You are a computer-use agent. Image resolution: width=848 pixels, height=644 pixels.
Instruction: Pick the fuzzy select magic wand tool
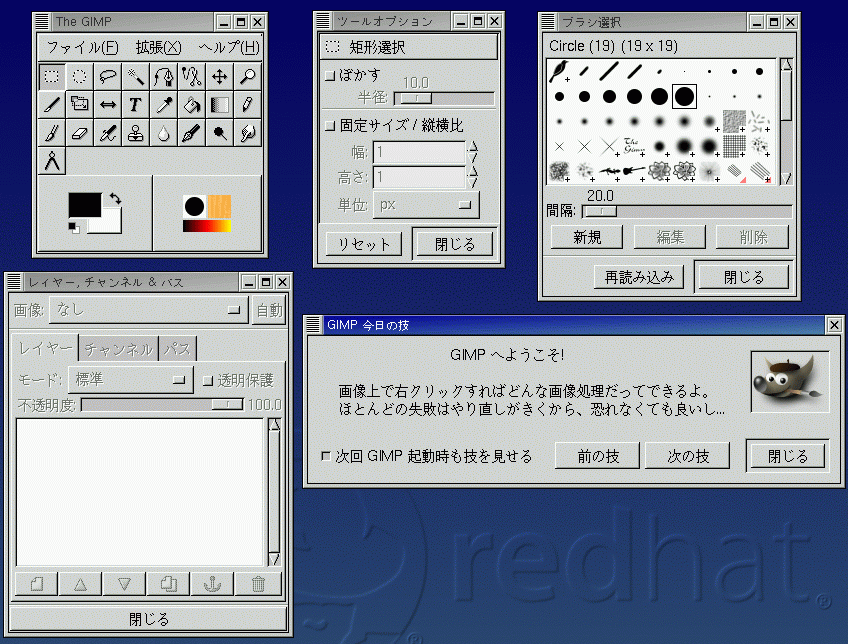[136, 76]
